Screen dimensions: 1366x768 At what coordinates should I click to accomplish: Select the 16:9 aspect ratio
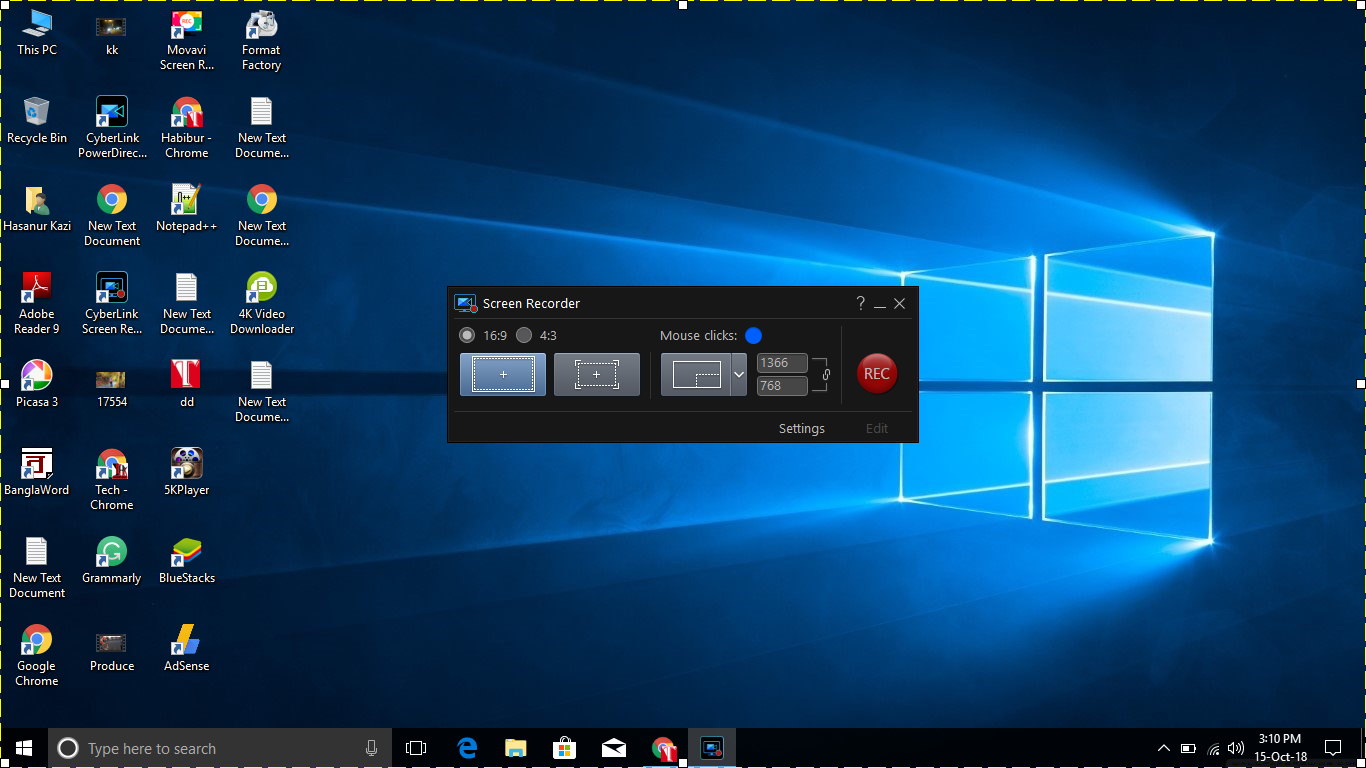(467, 335)
